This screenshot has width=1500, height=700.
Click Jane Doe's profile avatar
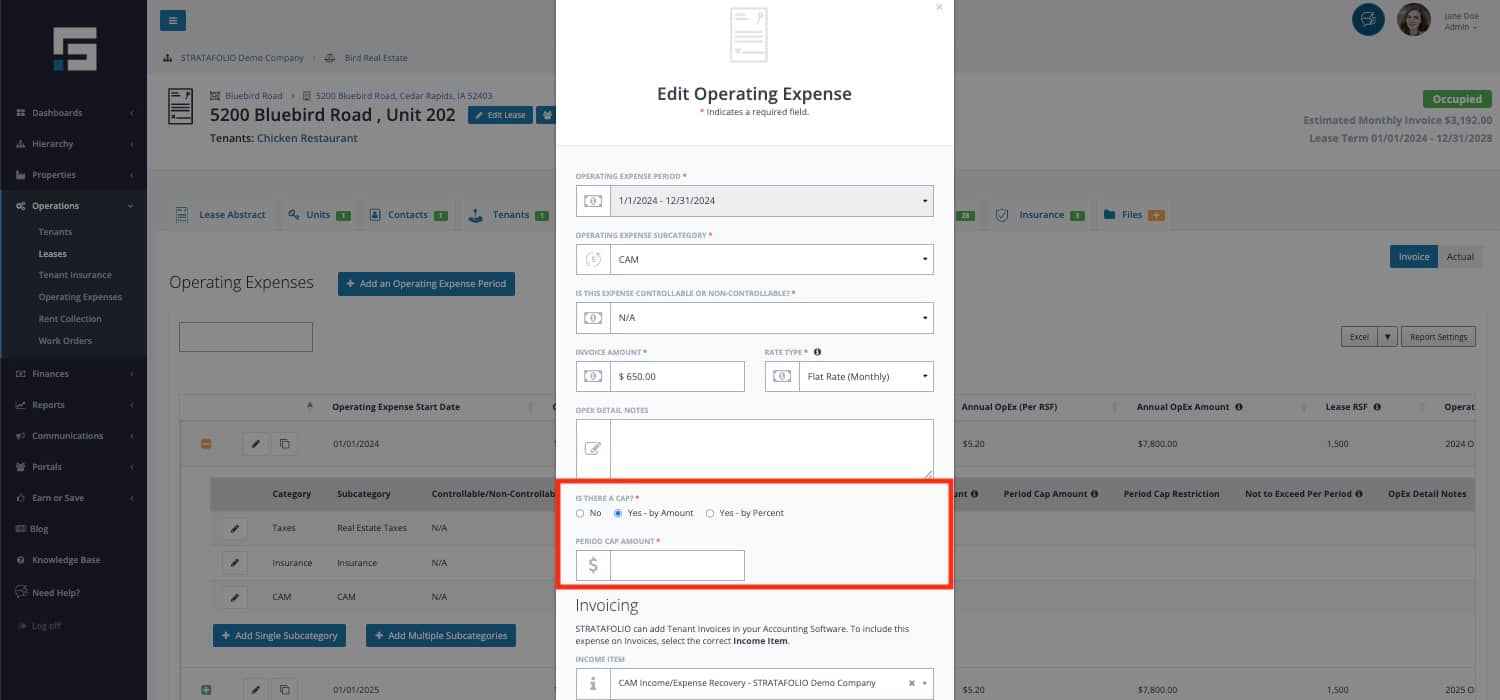[x=1413, y=20]
